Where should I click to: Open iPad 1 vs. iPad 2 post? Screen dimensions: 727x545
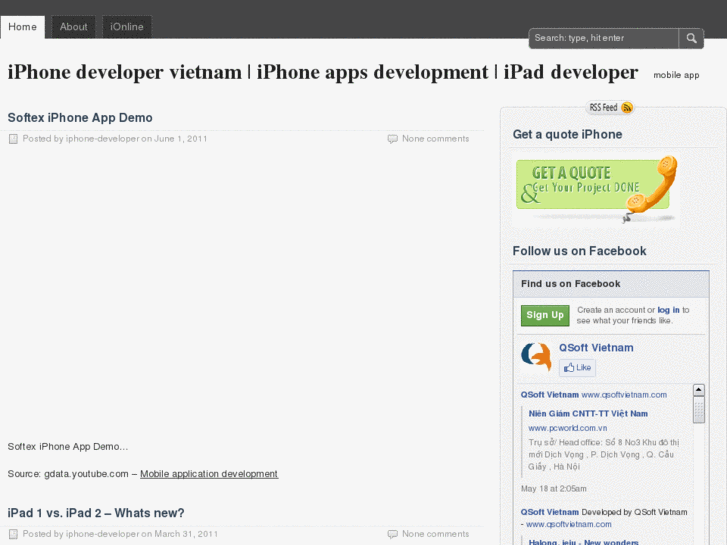(96, 513)
